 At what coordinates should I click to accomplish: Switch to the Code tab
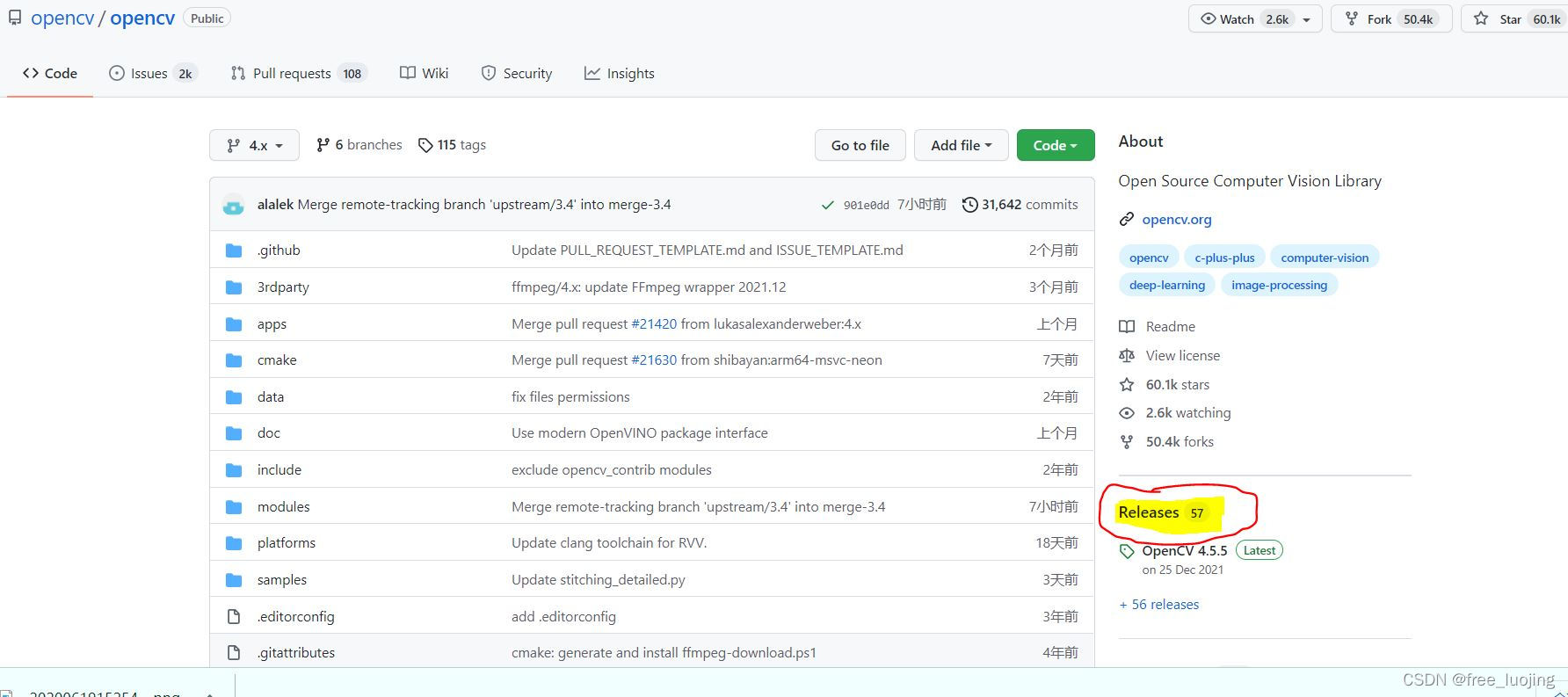[x=50, y=74]
